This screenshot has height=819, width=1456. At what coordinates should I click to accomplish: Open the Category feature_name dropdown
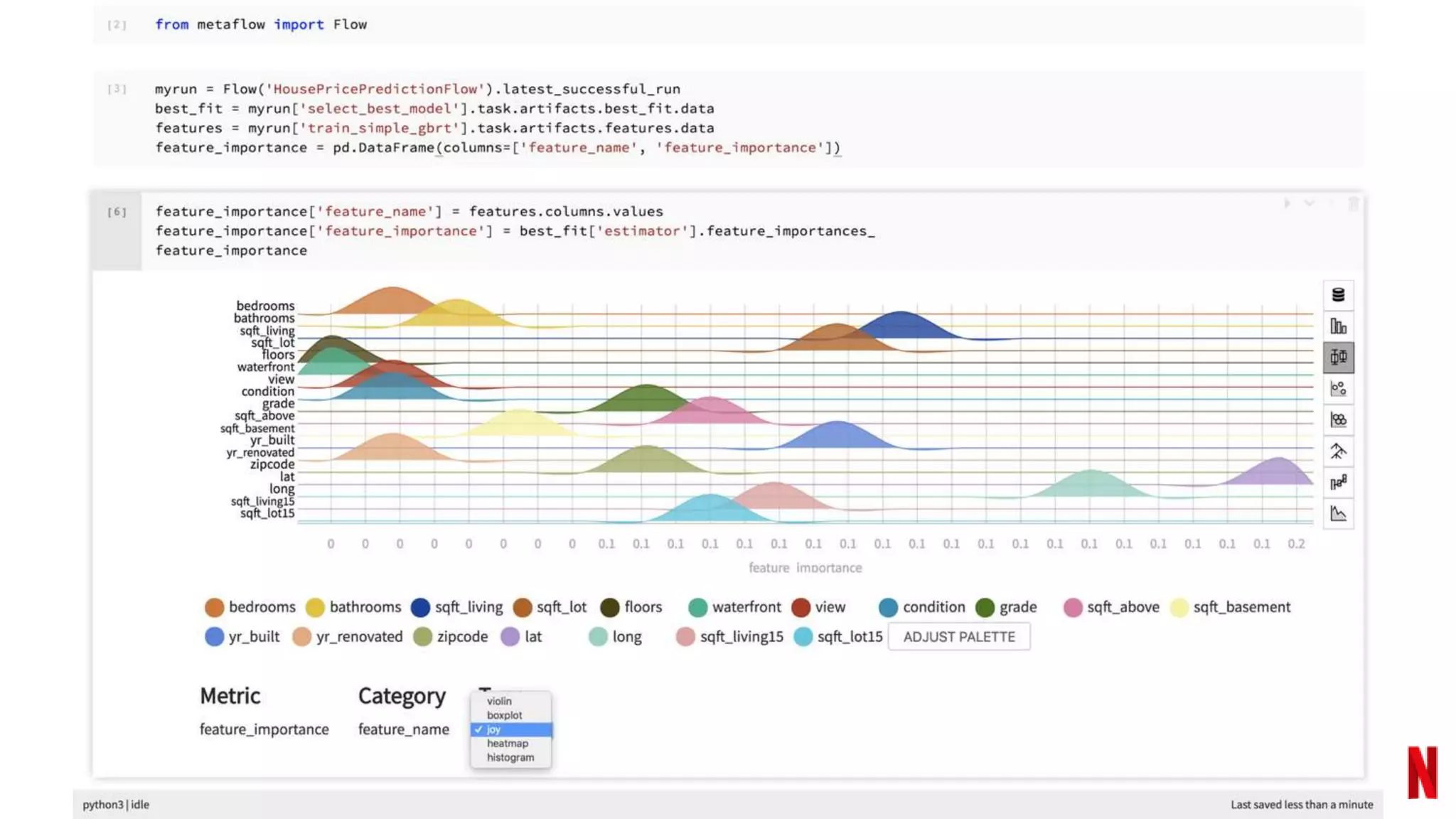(403, 729)
